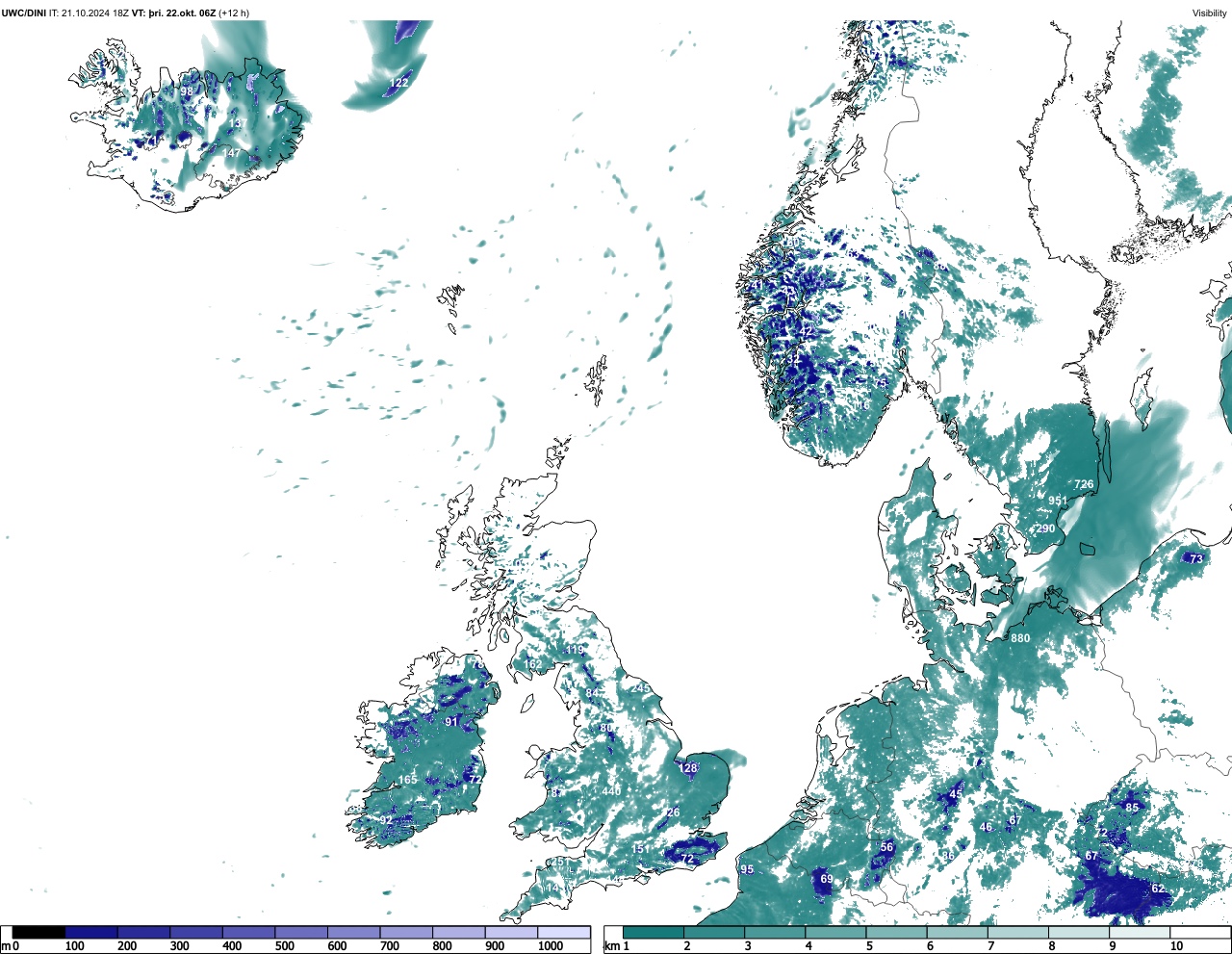
Task: Click the 62 value in southeast corner
Action: coord(1158,889)
